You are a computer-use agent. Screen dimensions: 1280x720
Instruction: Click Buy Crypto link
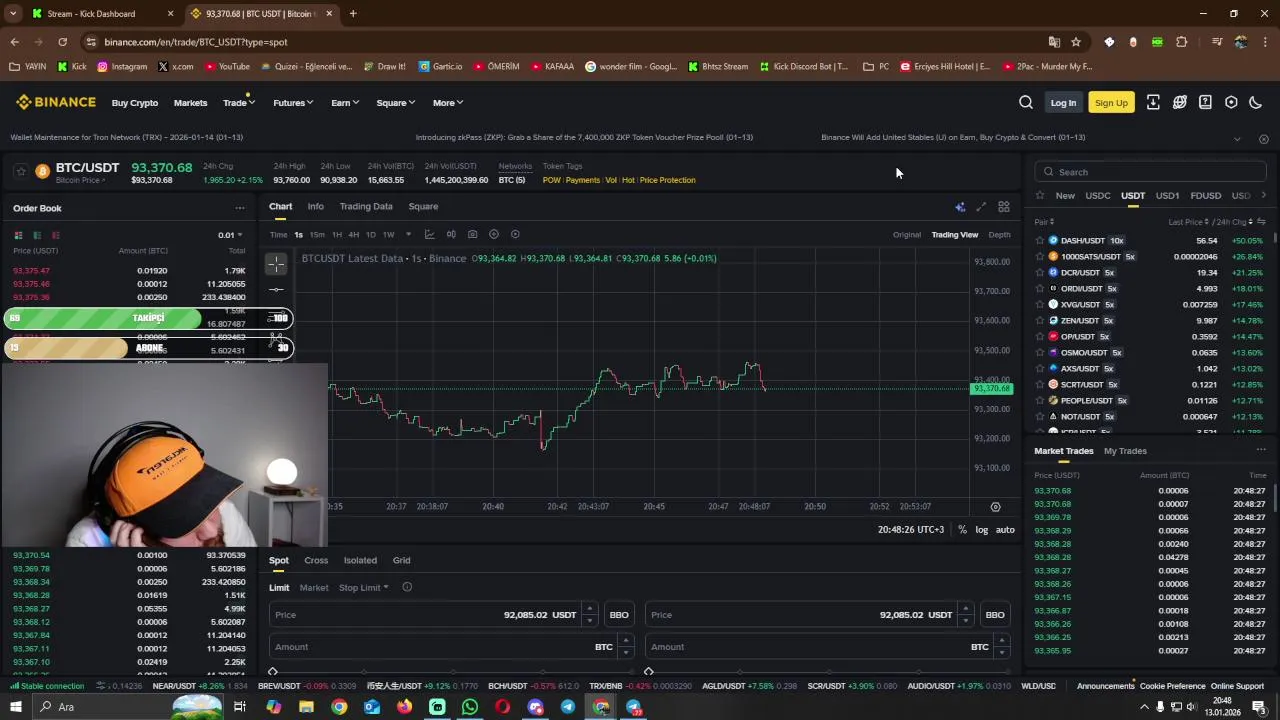pyautogui.click(x=135, y=103)
